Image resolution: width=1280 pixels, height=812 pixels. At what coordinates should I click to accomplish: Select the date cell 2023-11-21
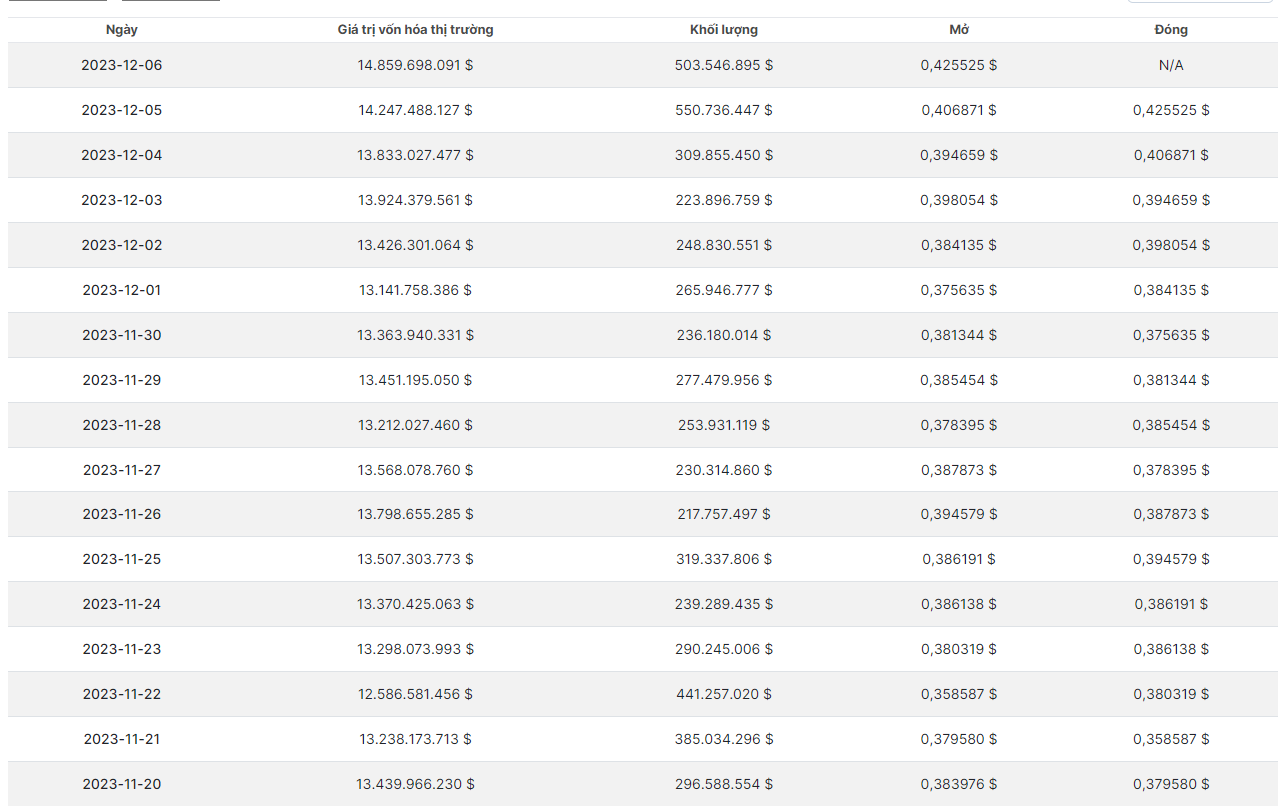121,739
